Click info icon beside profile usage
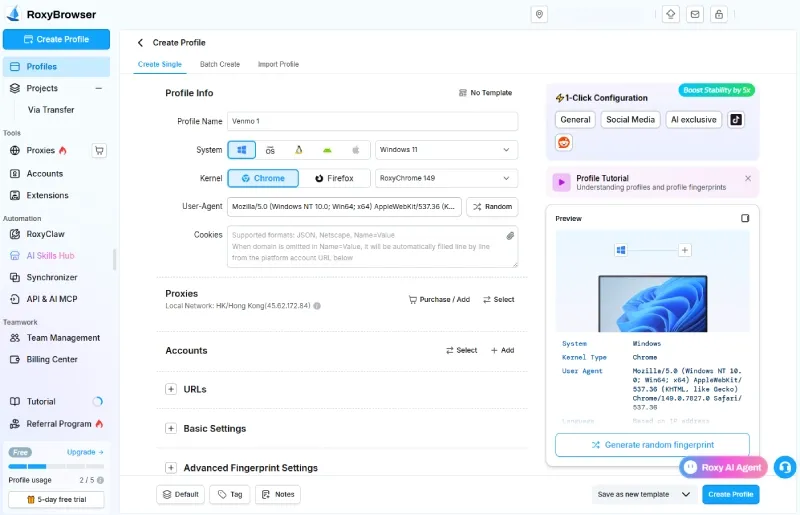This screenshot has height=515, width=800. (x=101, y=480)
